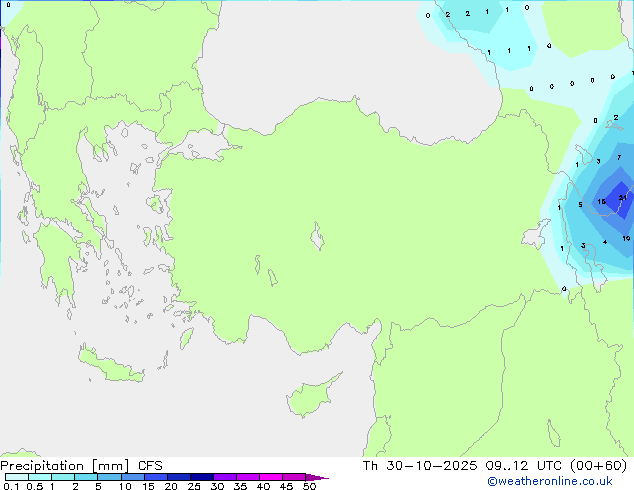
Task: Select the 'Th 30-10-2025 09..12 UTC (00+60)' timestamp
Action: click(495, 465)
